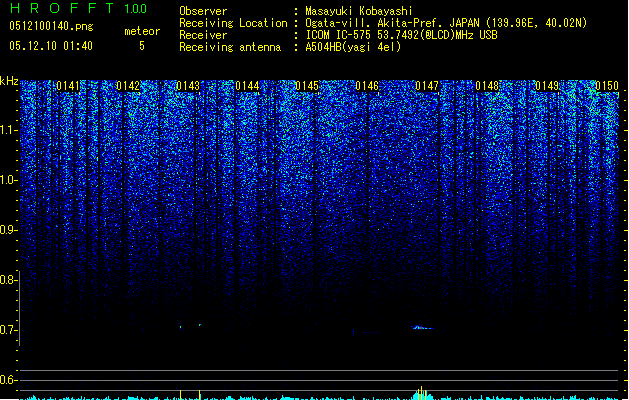The image size is (629, 400).
Task: Click the bright meteor echo near 0147
Action: (422, 327)
